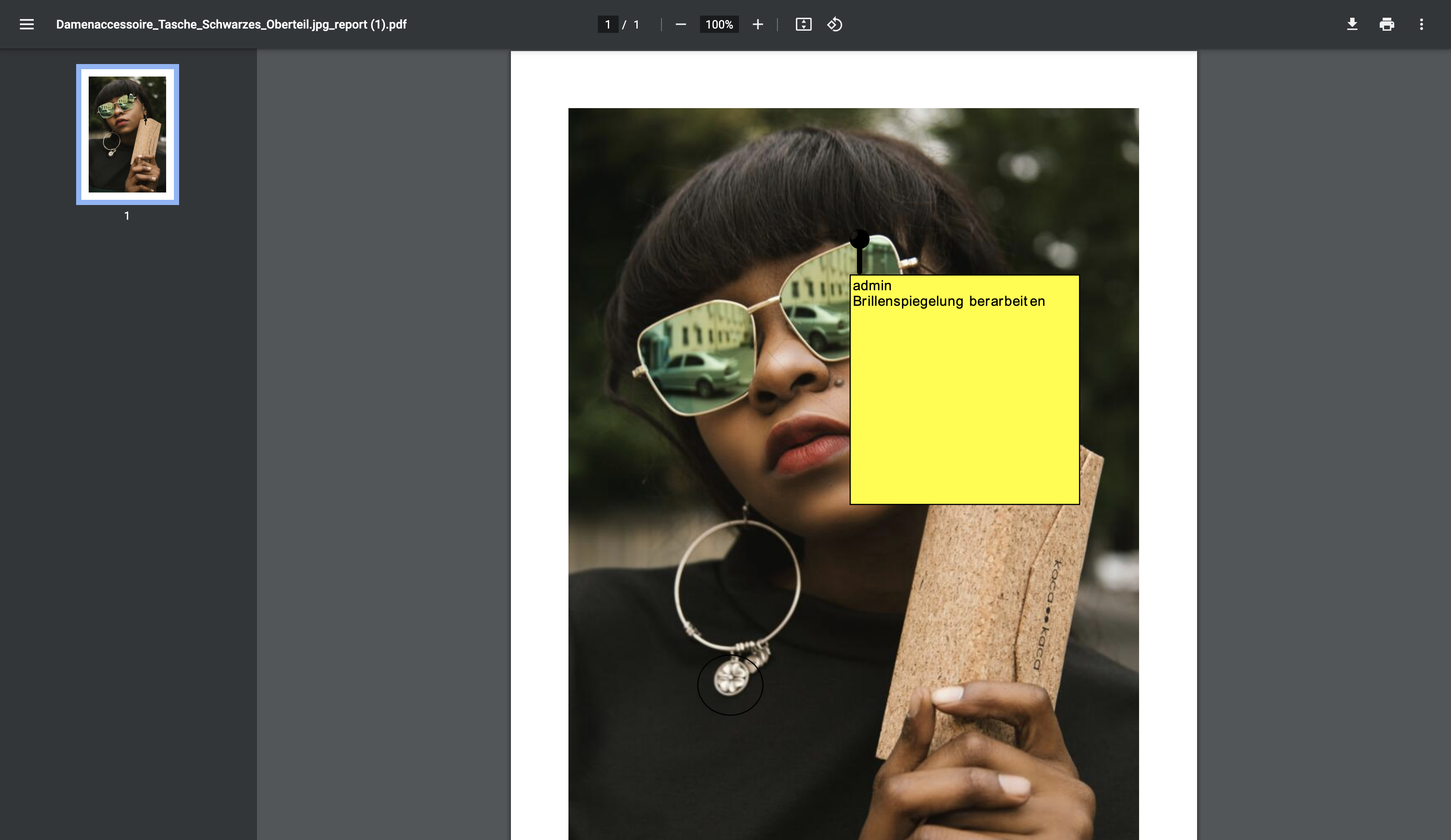Image resolution: width=1451 pixels, height=840 pixels.
Task: Print the document via the printer icon
Action: 1387,24
